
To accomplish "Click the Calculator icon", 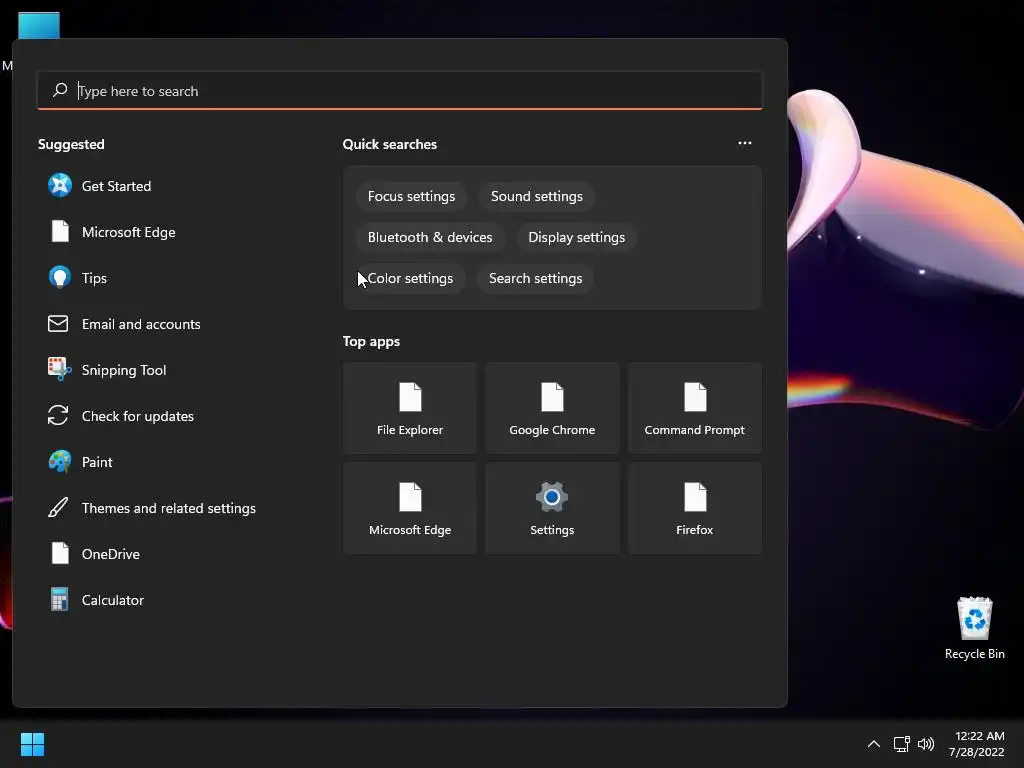I will click(59, 599).
